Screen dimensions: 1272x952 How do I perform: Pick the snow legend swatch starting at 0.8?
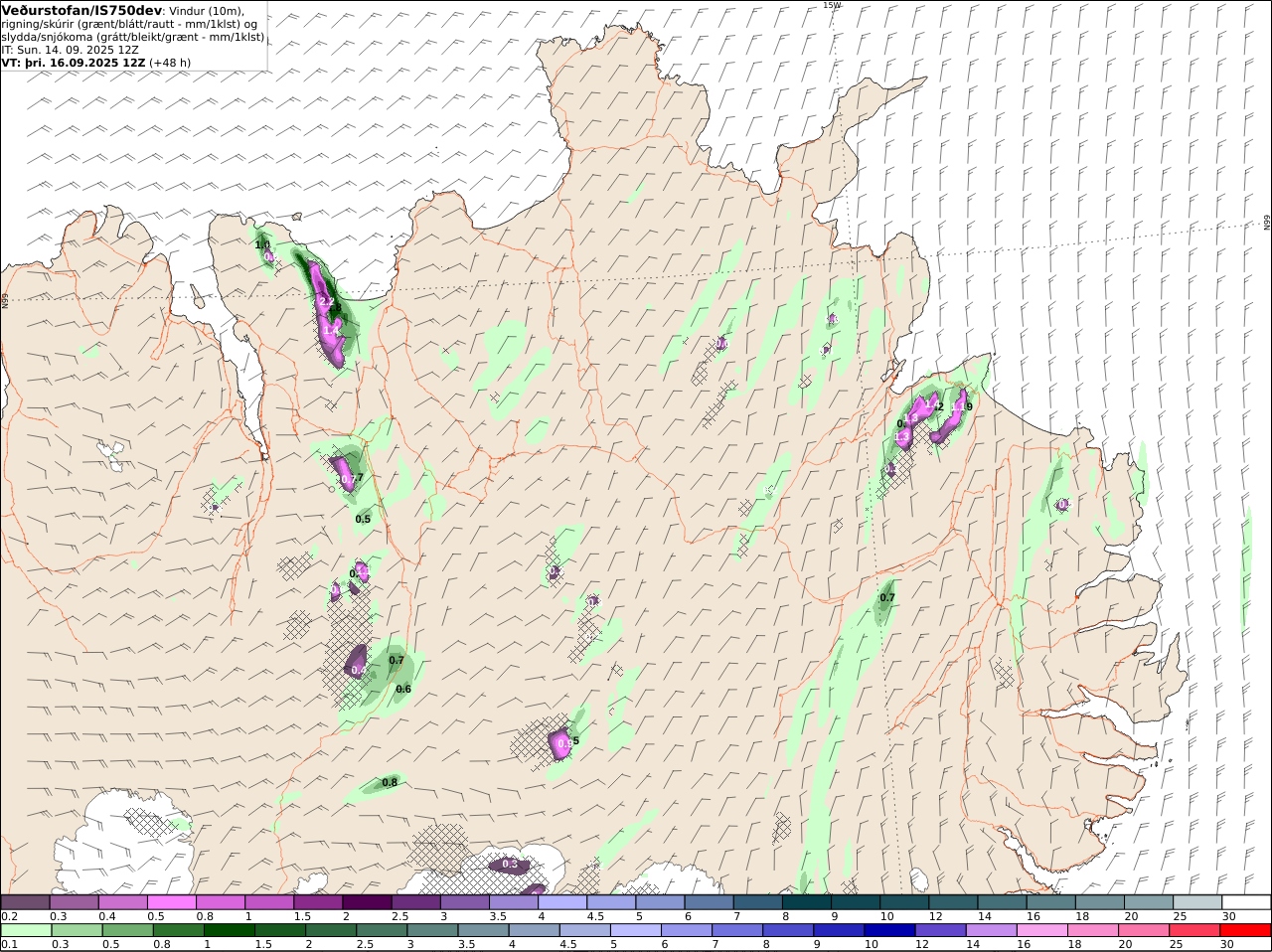point(221,901)
